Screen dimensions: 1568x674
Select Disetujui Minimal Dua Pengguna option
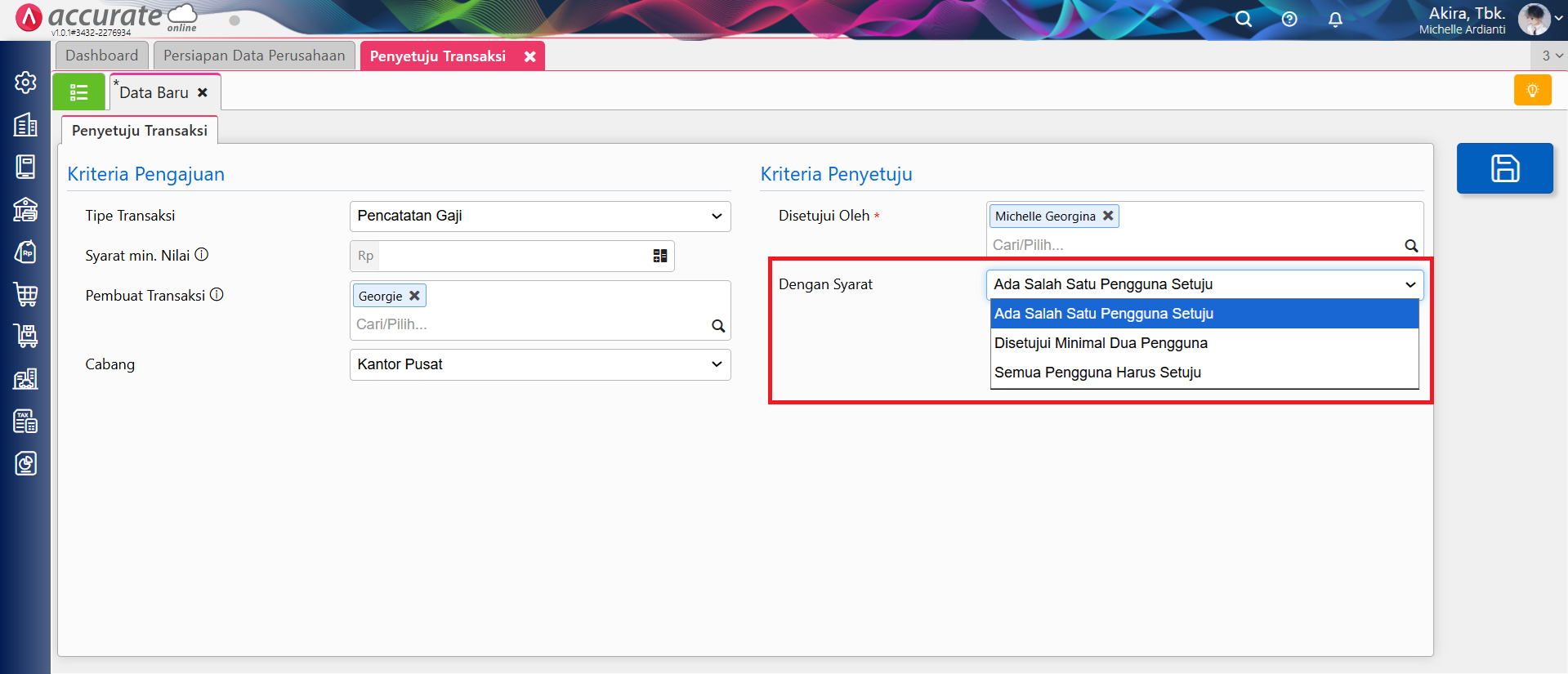pyautogui.click(x=1101, y=343)
